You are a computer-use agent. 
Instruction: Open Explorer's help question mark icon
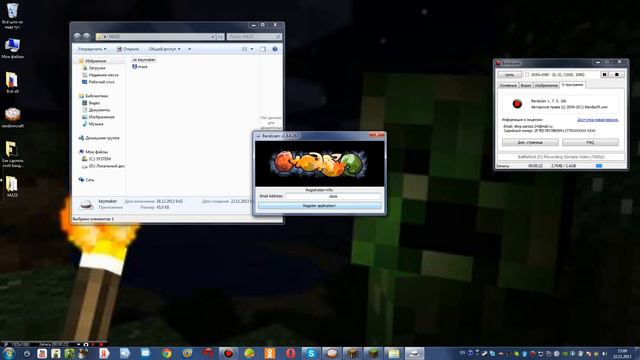pyautogui.click(x=275, y=49)
